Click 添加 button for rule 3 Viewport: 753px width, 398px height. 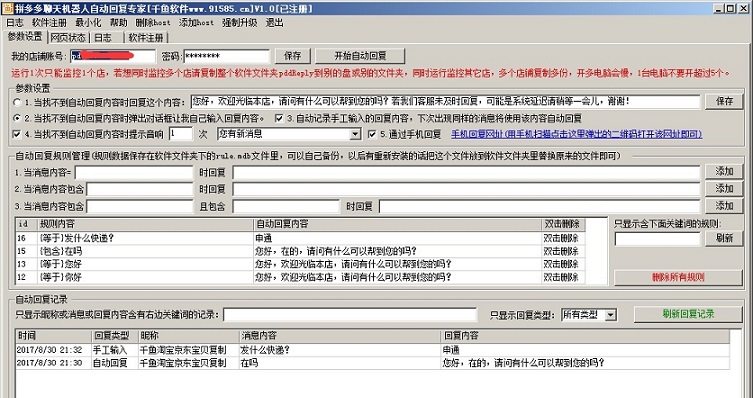pyautogui.click(x=724, y=206)
